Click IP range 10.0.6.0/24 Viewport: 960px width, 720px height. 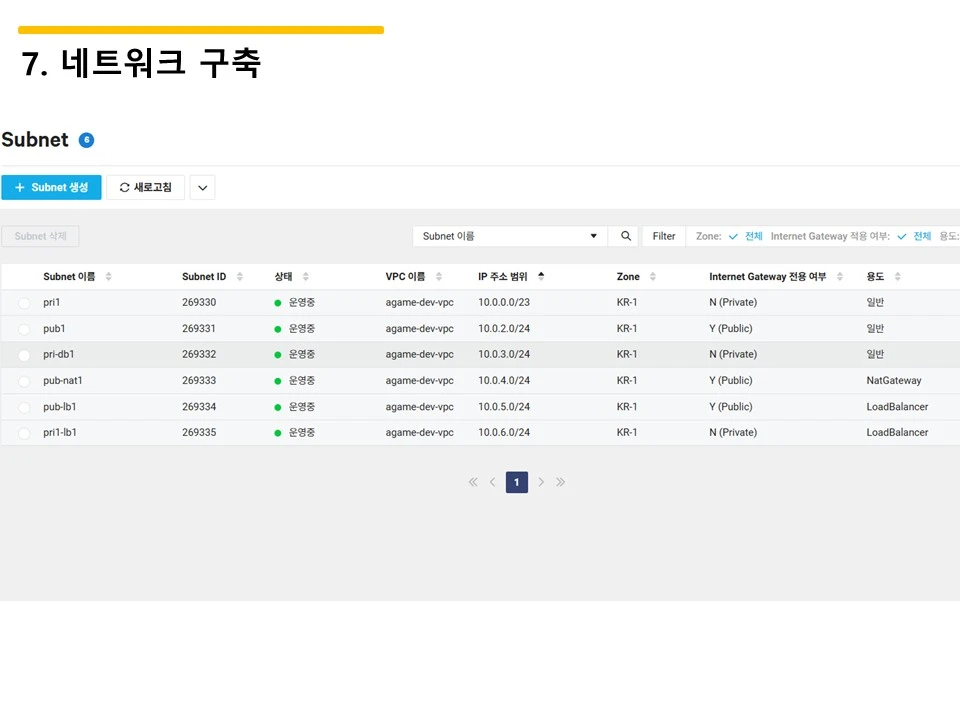[504, 433]
